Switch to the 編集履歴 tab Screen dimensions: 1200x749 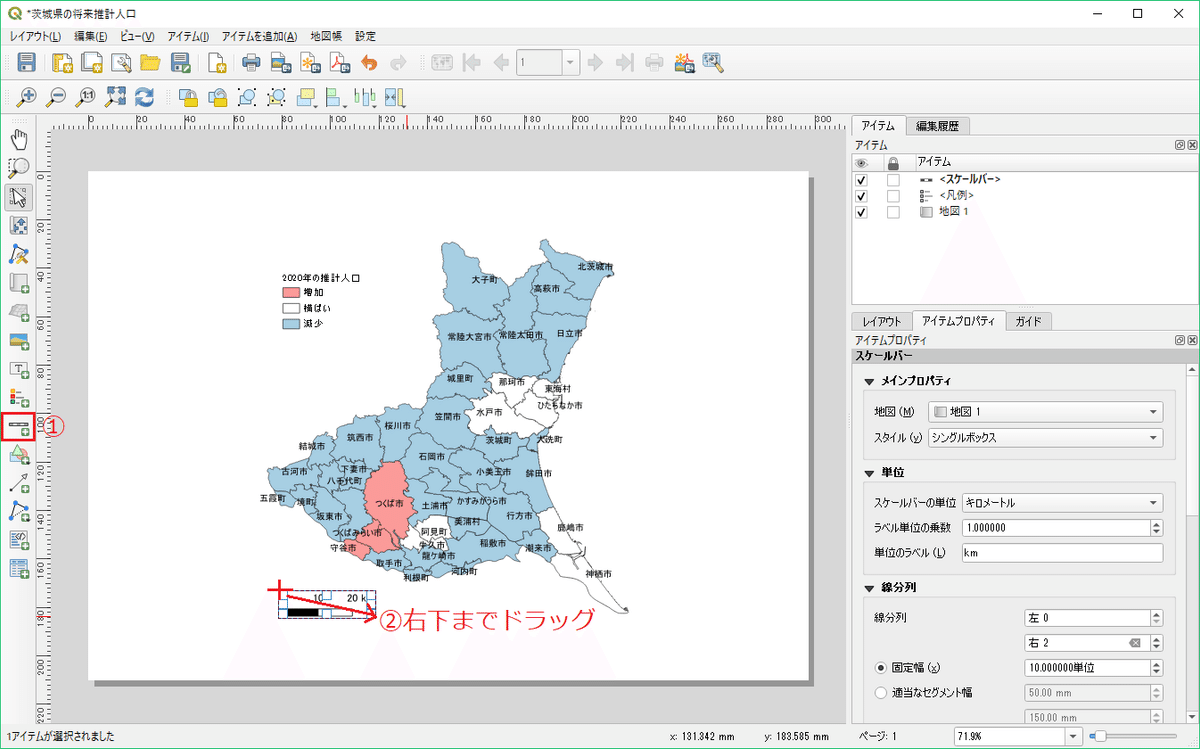coord(937,125)
